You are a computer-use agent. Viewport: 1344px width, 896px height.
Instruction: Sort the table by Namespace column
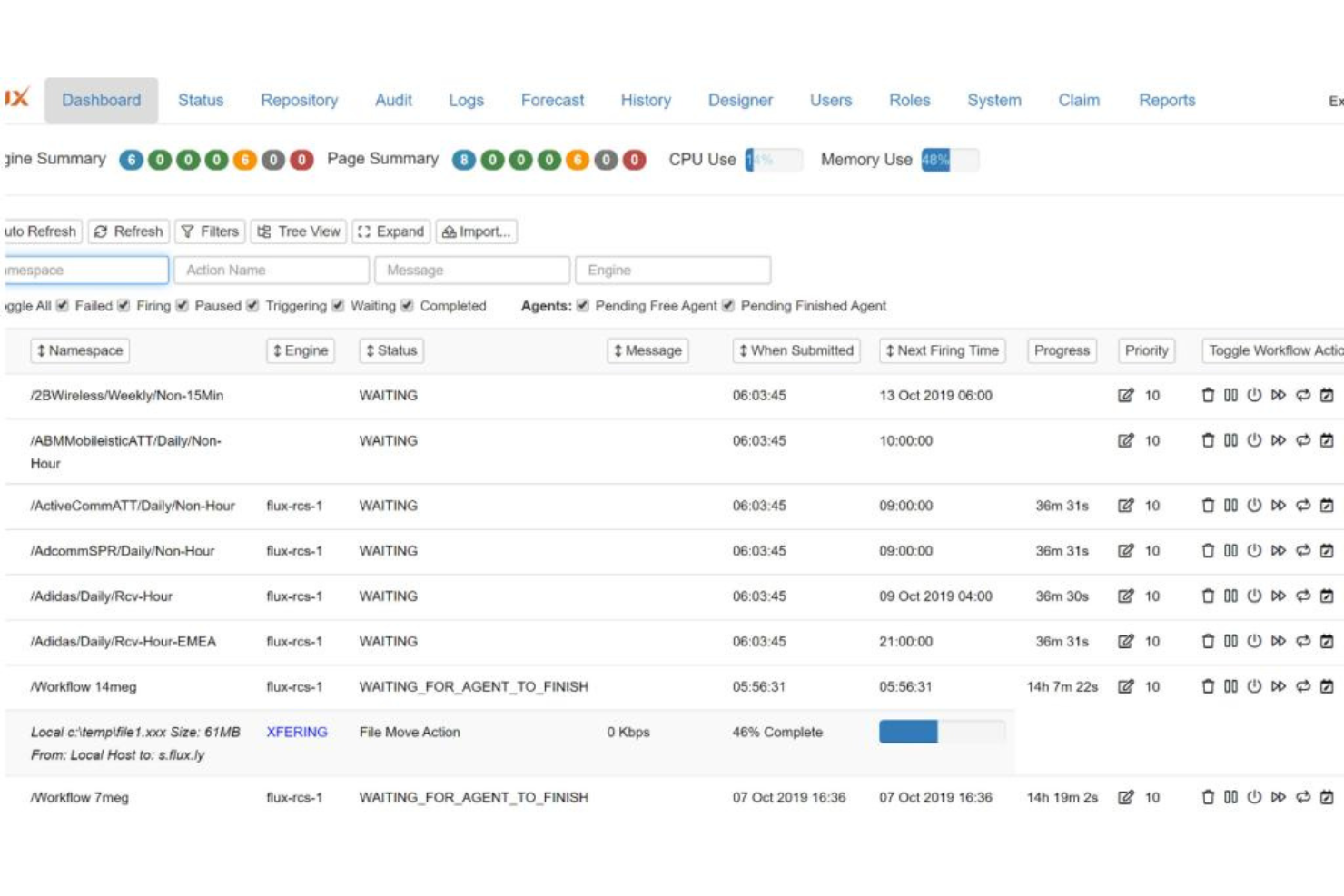tap(79, 350)
